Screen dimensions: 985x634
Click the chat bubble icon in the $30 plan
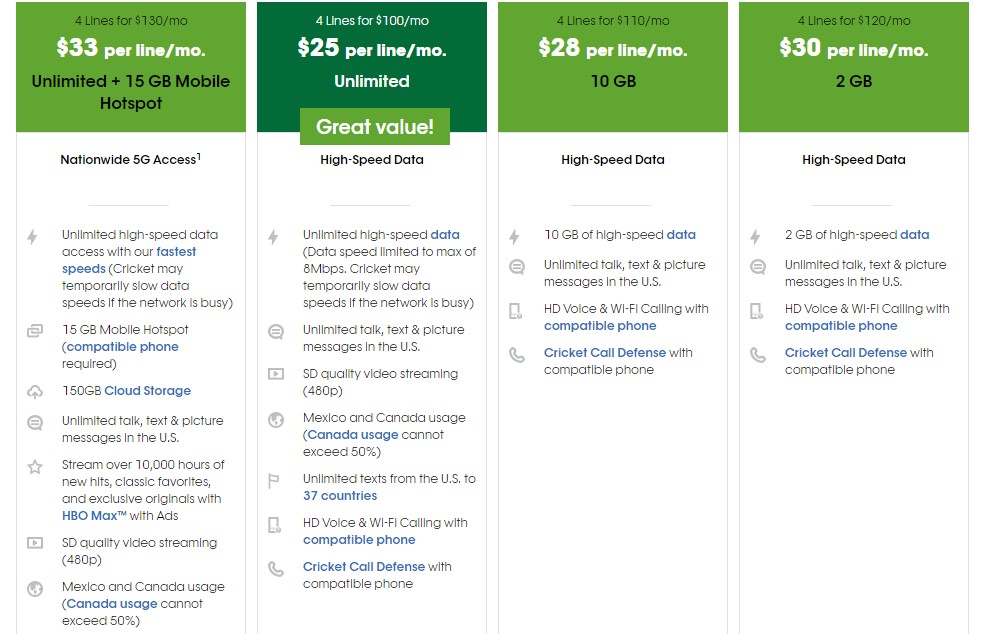click(x=758, y=267)
